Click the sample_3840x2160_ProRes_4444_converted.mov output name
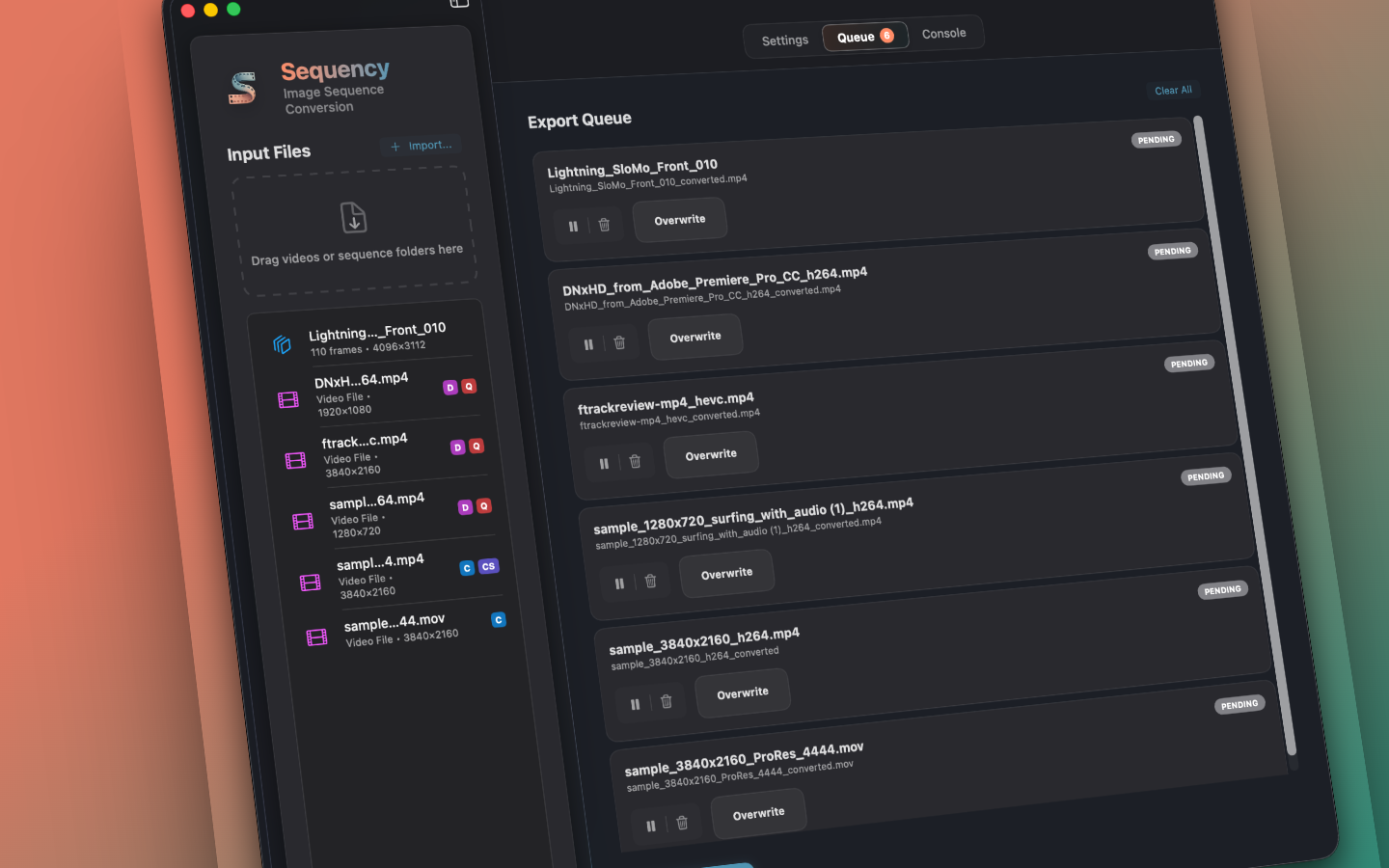The image size is (1389, 868). pyautogui.click(x=740, y=776)
